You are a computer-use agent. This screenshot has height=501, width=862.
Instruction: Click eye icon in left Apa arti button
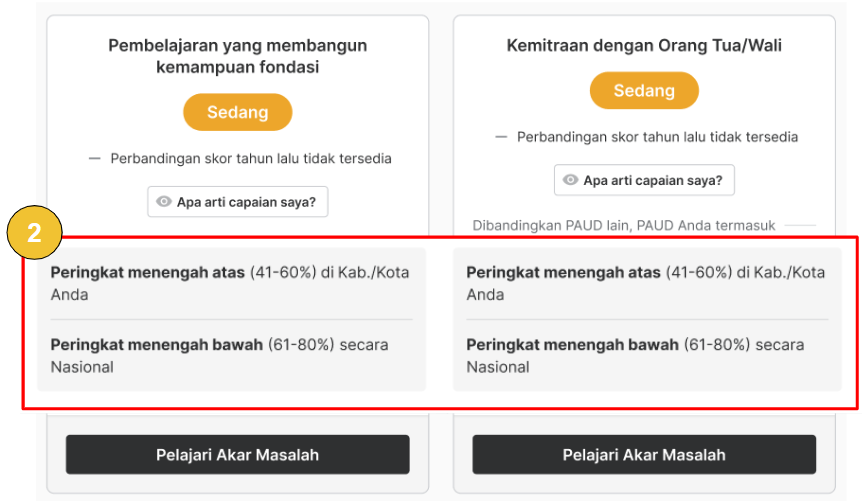(163, 201)
